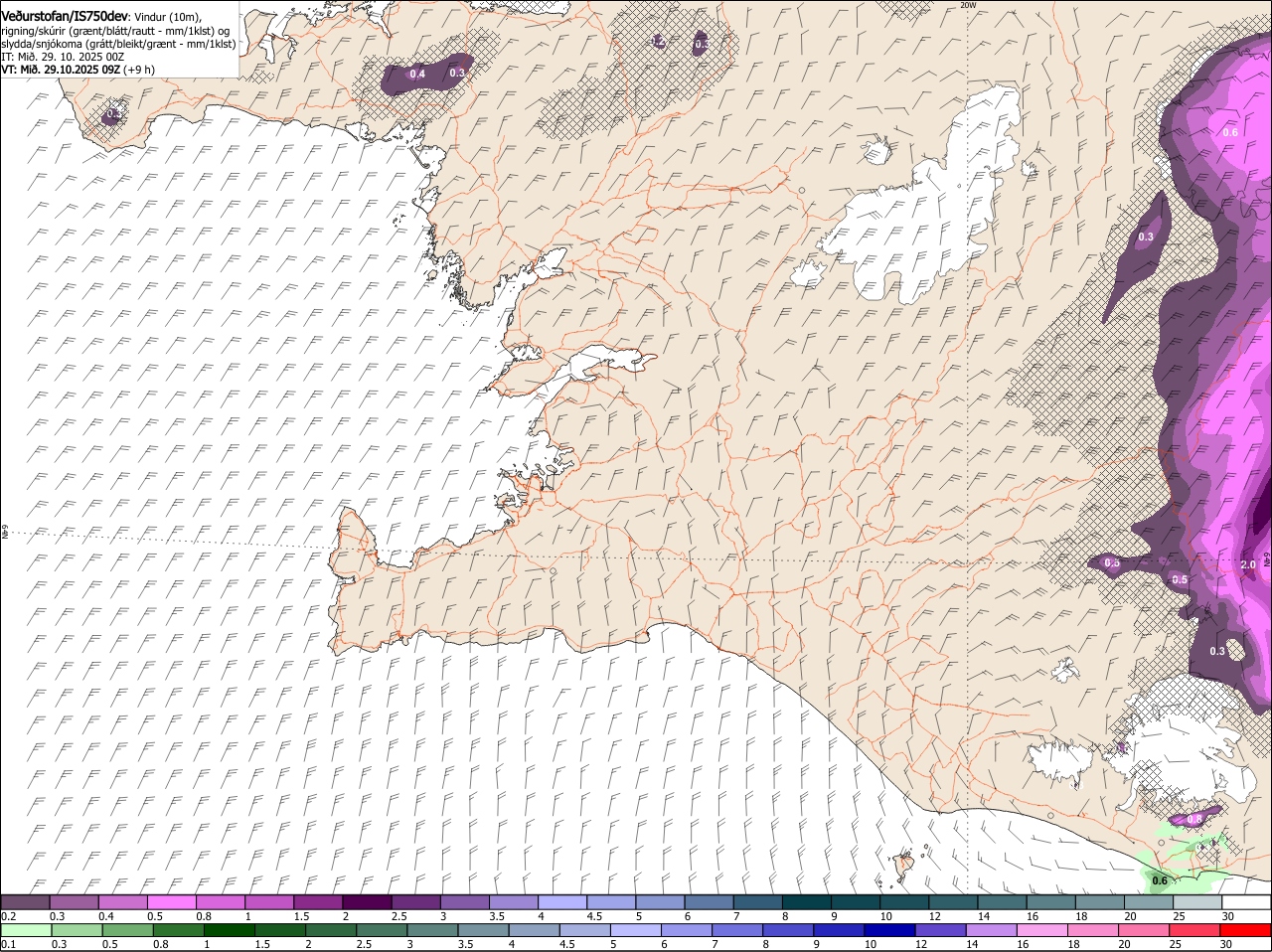Click the light gray snow swatch between 25 and 30
Viewport: 1272px width, 952px height.
1199,902
